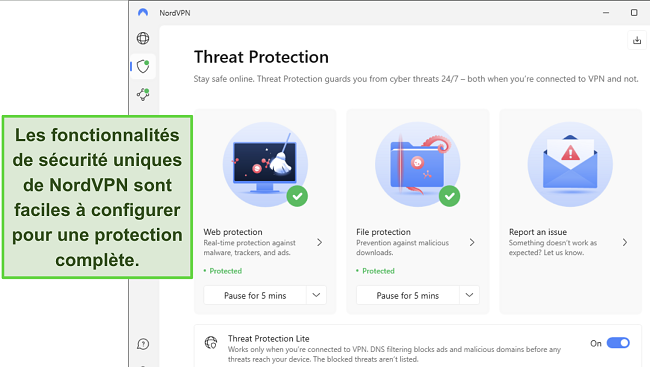The image size is (650, 367).
Task: Open the help question-mark sidebar icon
Action: pos(143,344)
